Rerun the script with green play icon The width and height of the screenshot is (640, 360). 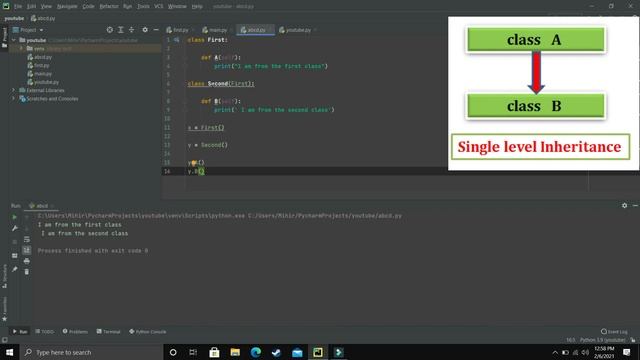click(14, 217)
